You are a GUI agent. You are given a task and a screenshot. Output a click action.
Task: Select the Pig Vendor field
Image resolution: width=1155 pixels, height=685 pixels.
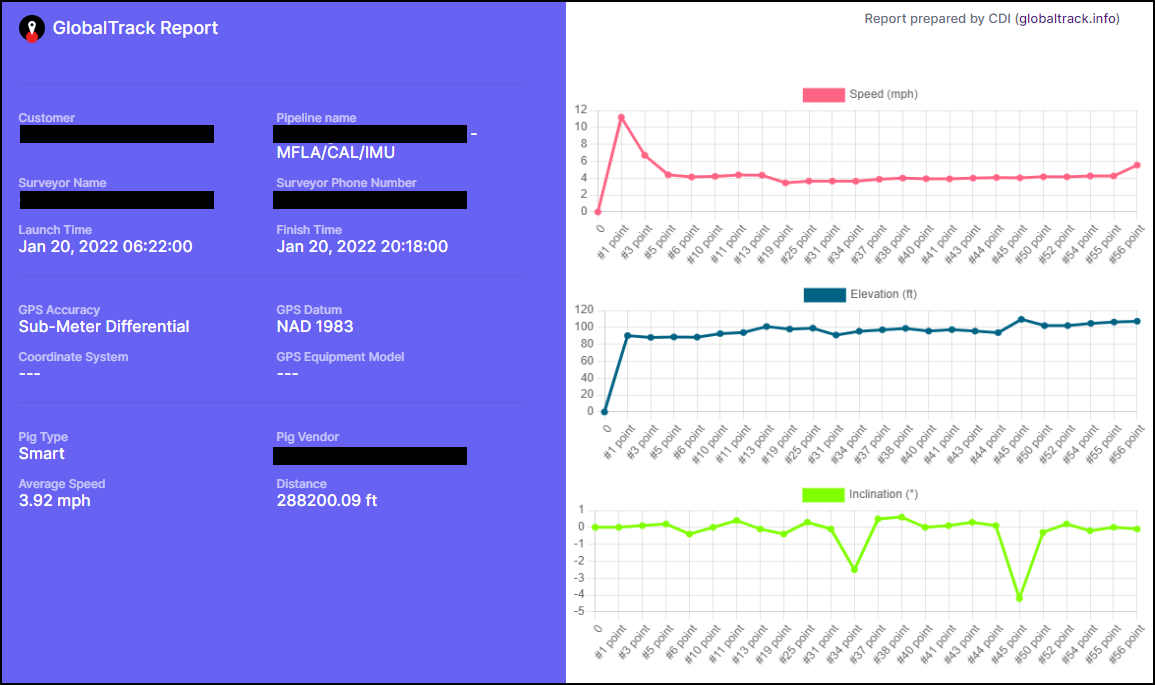point(370,456)
